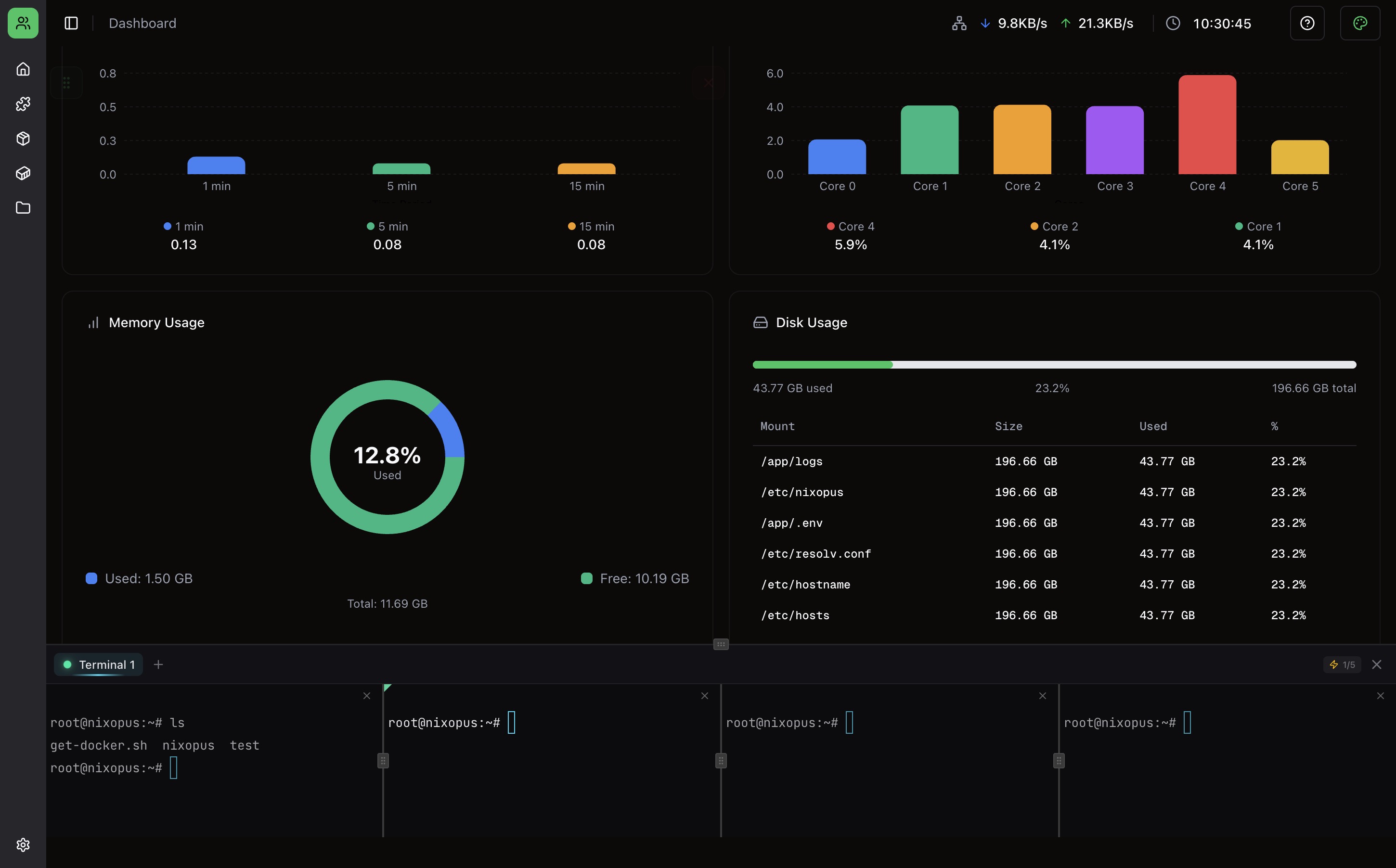Toggle the Core 4 legend item

pos(851,226)
